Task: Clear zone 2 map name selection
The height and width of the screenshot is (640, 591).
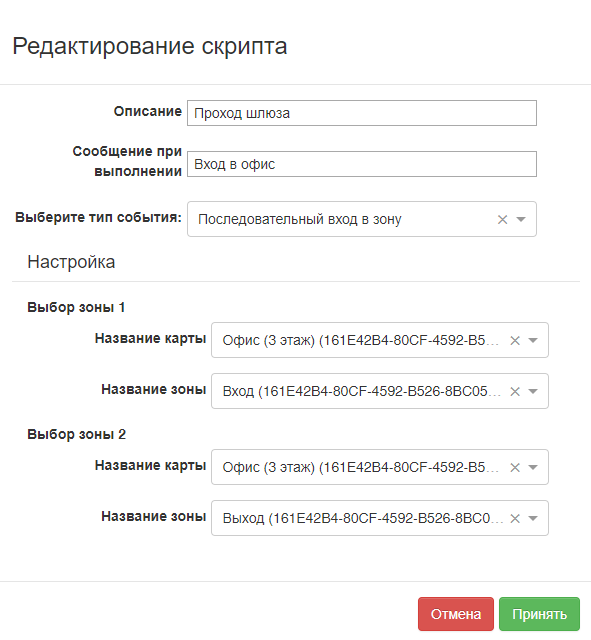Action: click(515, 467)
